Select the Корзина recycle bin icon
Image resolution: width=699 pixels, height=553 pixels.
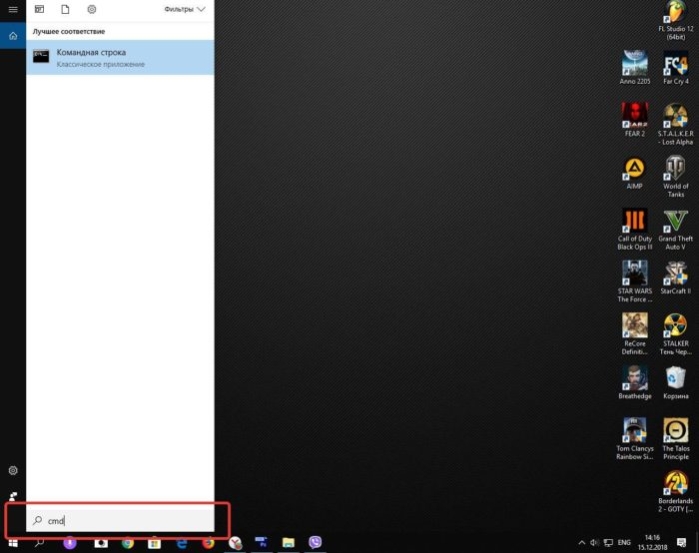pos(676,382)
